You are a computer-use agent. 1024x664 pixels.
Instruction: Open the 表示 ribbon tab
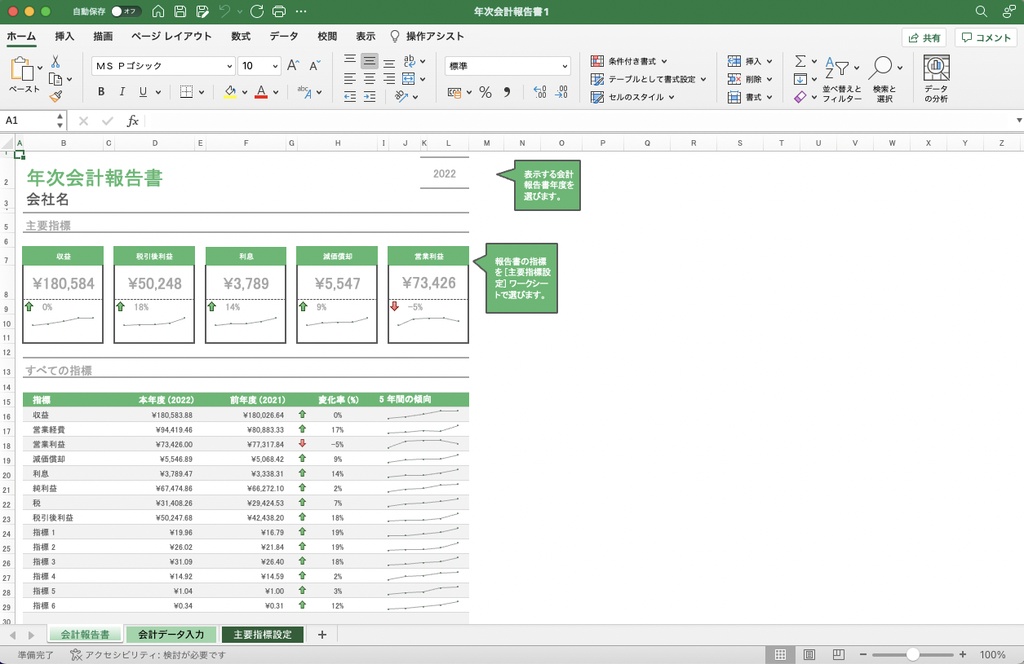click(x=366, y=37)
